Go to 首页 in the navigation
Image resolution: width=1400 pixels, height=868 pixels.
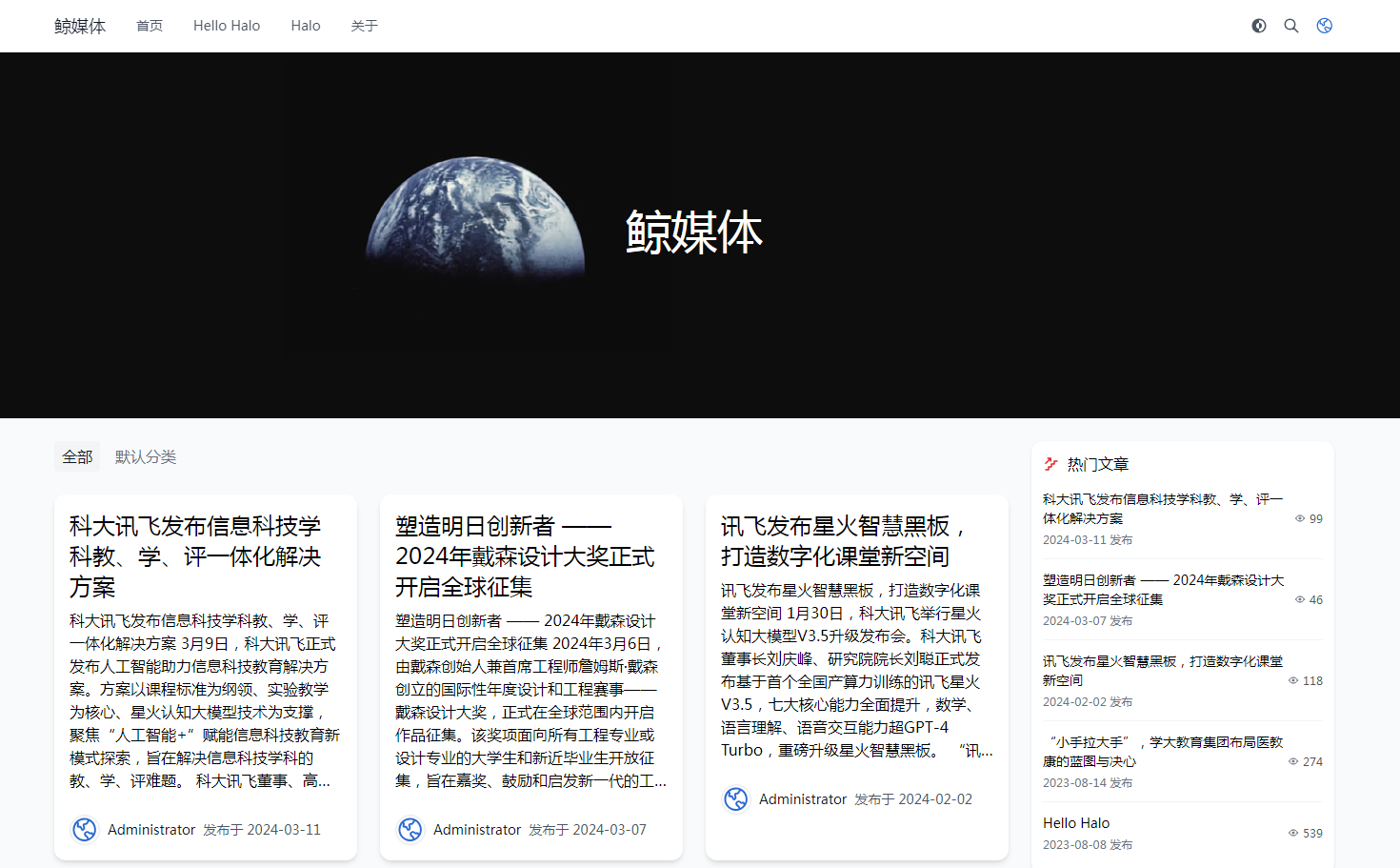tap(150, 26)
